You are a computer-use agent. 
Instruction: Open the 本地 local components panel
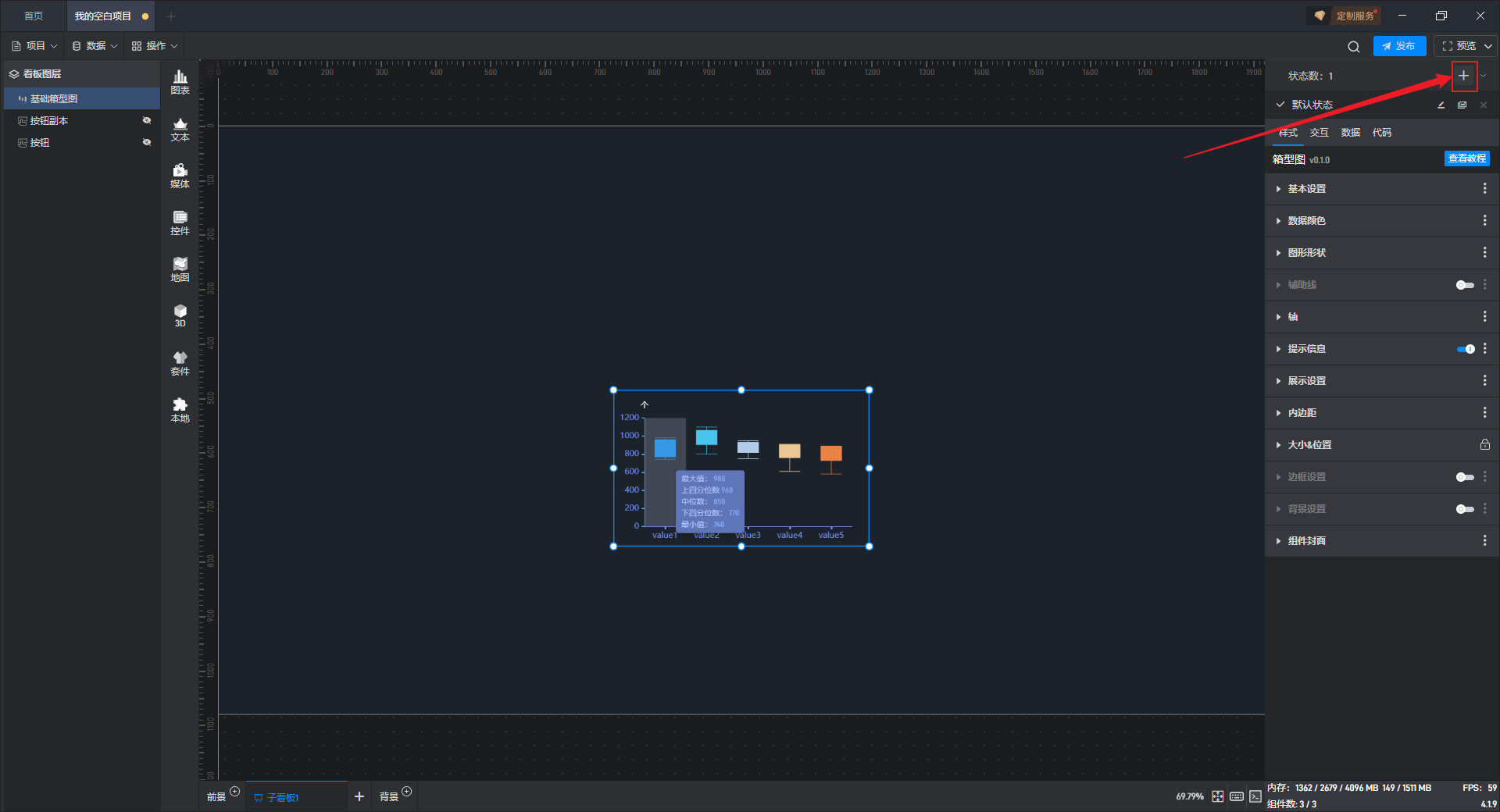click(x=180, y=409)
